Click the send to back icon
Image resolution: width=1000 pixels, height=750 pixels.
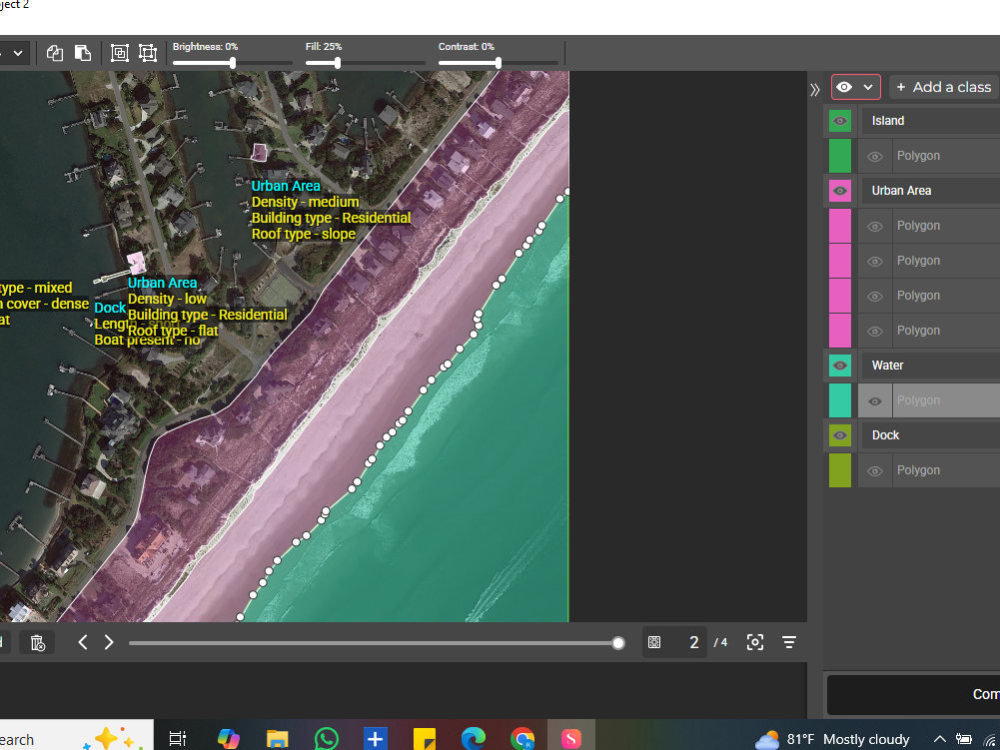(147, 53)
